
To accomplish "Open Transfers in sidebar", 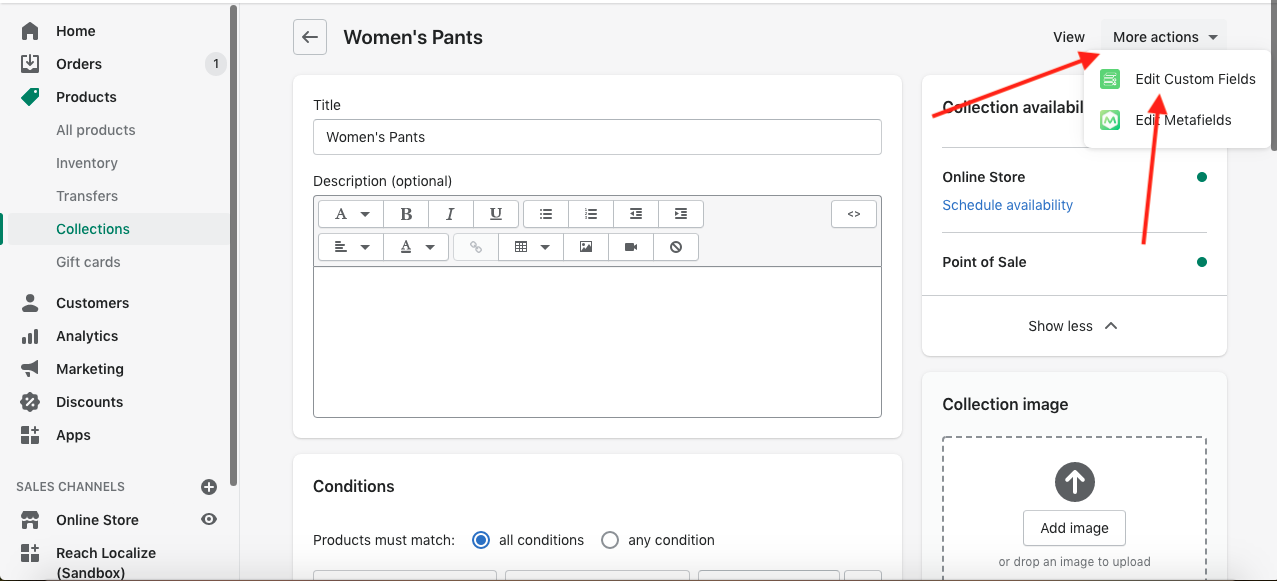I will (87, 196).
